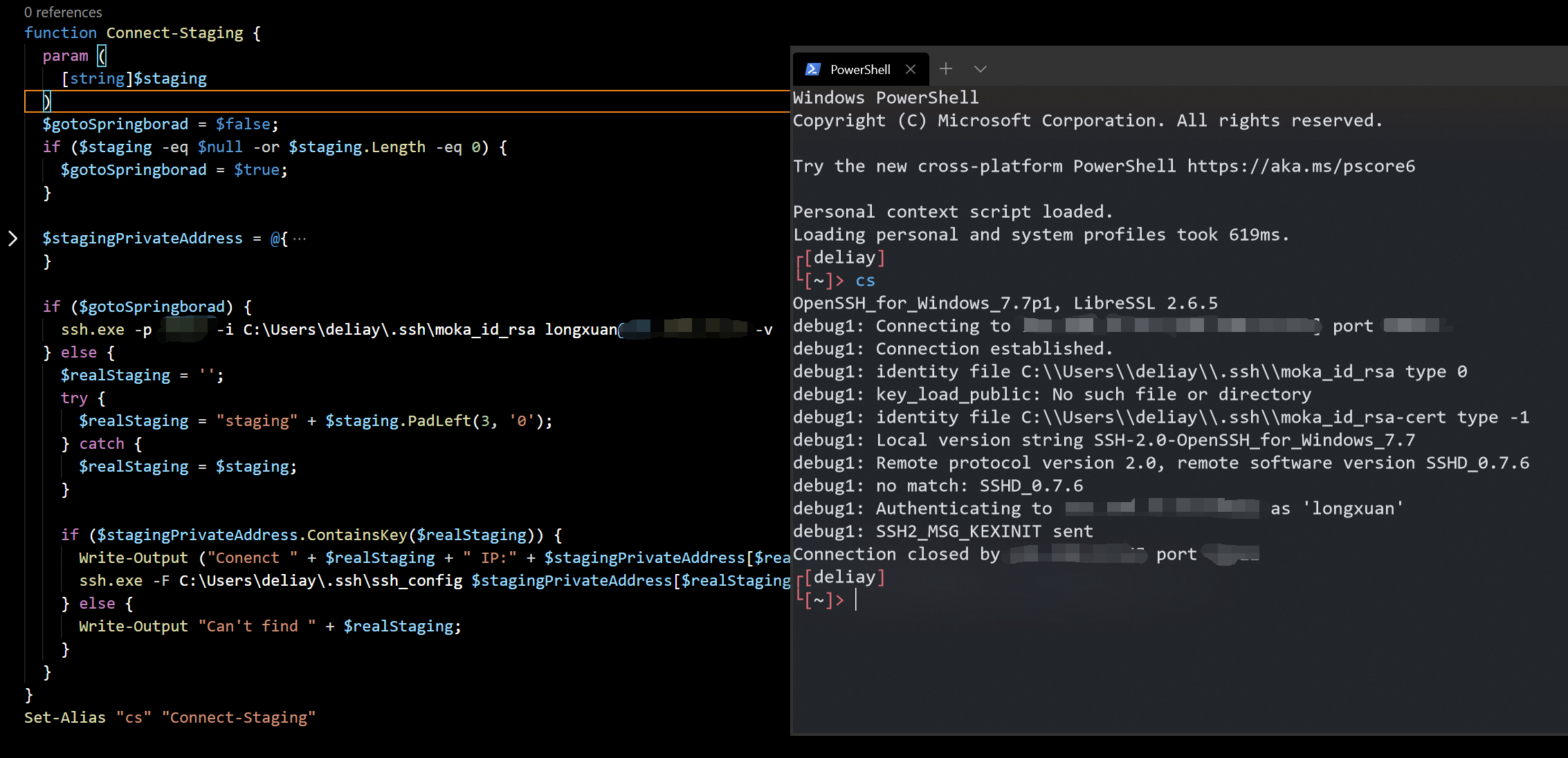Open a new terminal with the plus icon
The width and height of the screenshot is (1568, 758).
[x=945, y=68]
